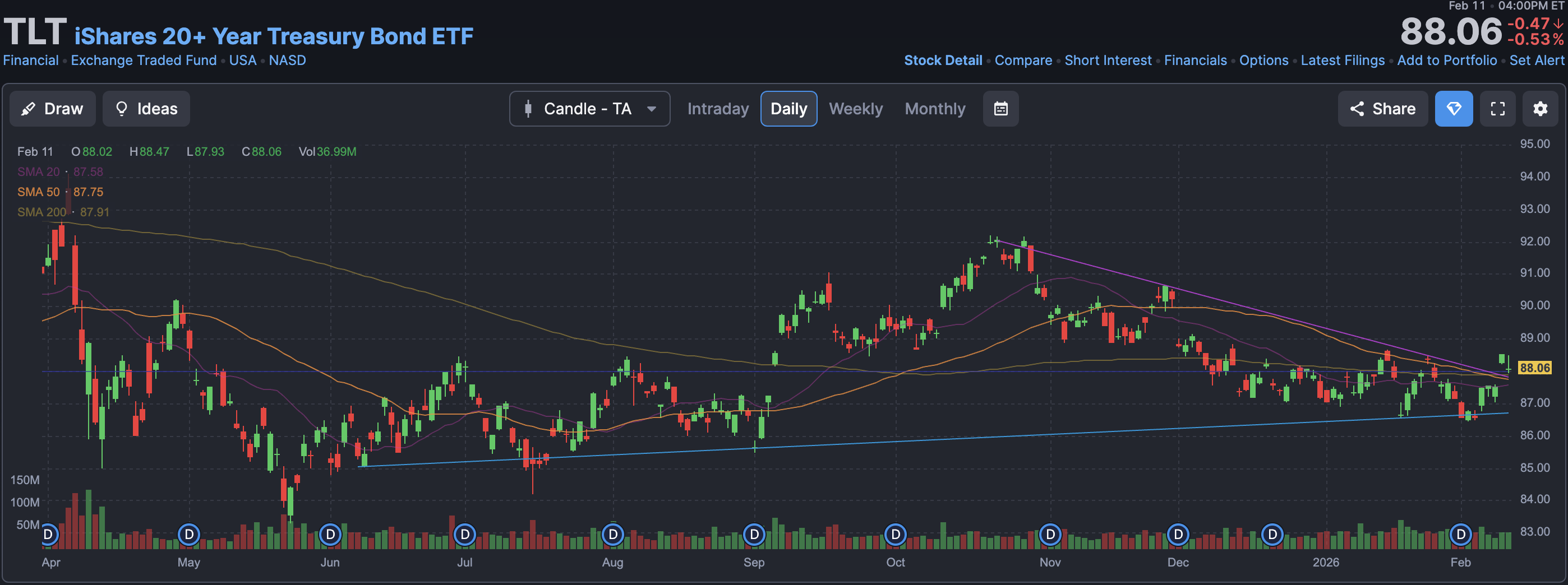Open the Short Interest link

1108,61
